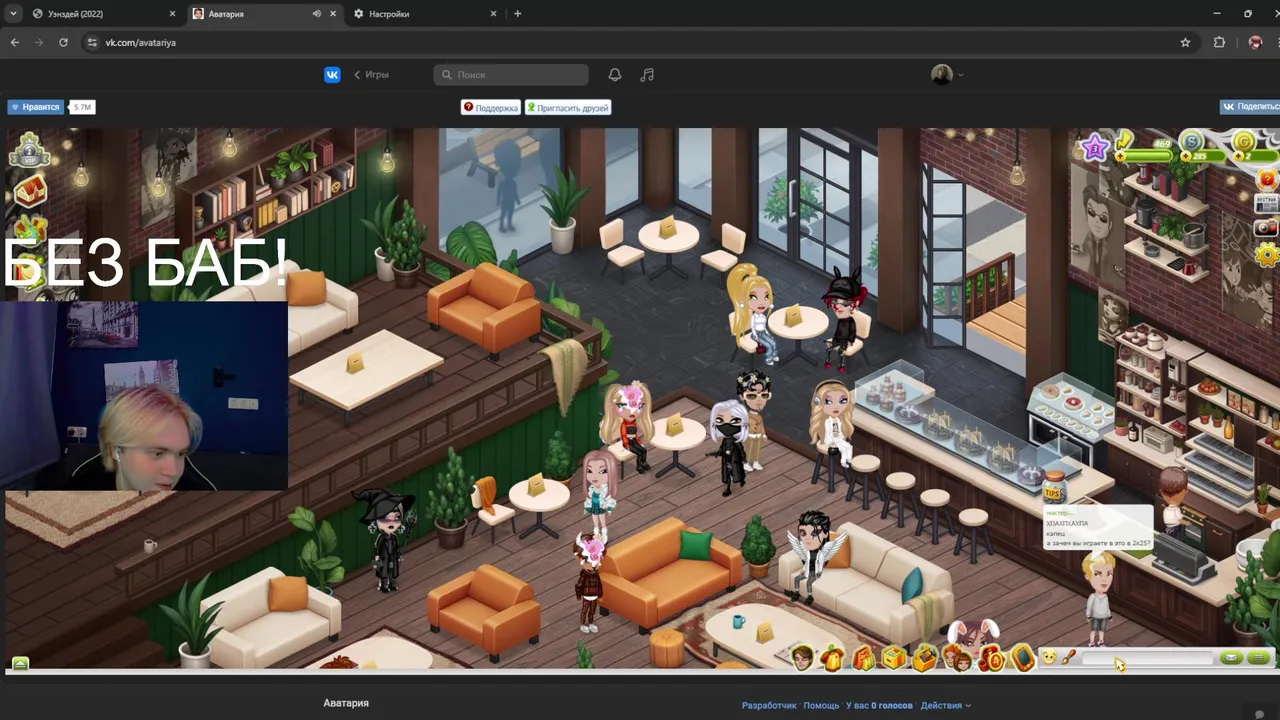The width and height of the screenshot is (1280, 720).
Task: Go back to Игры games list
Action: pos(371,75)
